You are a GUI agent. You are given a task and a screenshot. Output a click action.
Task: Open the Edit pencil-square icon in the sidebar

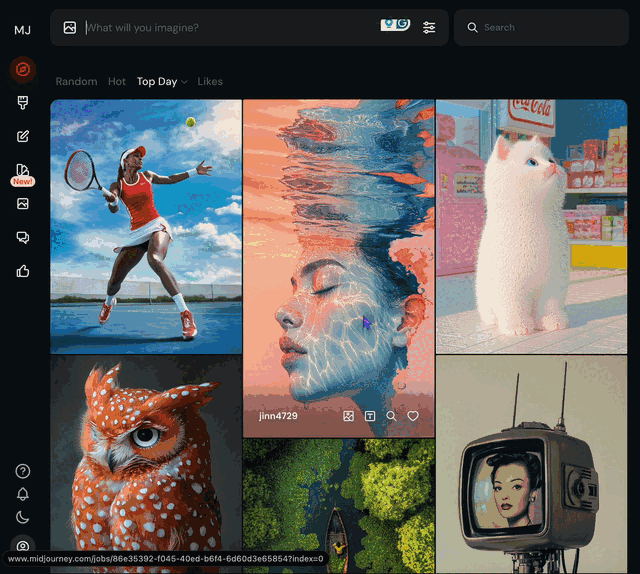pyautogui.click(x=23, y=136)
